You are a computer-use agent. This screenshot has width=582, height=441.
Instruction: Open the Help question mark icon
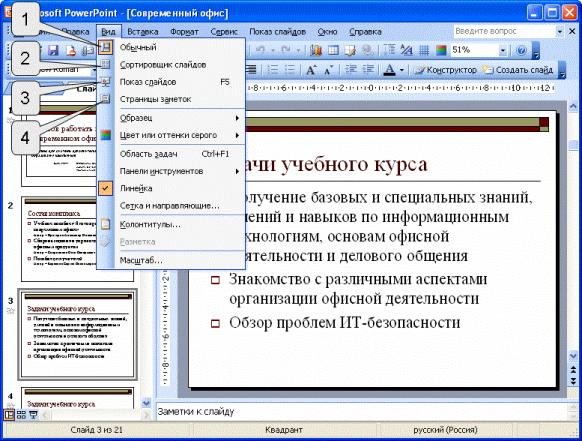click(x=521, y=50)
